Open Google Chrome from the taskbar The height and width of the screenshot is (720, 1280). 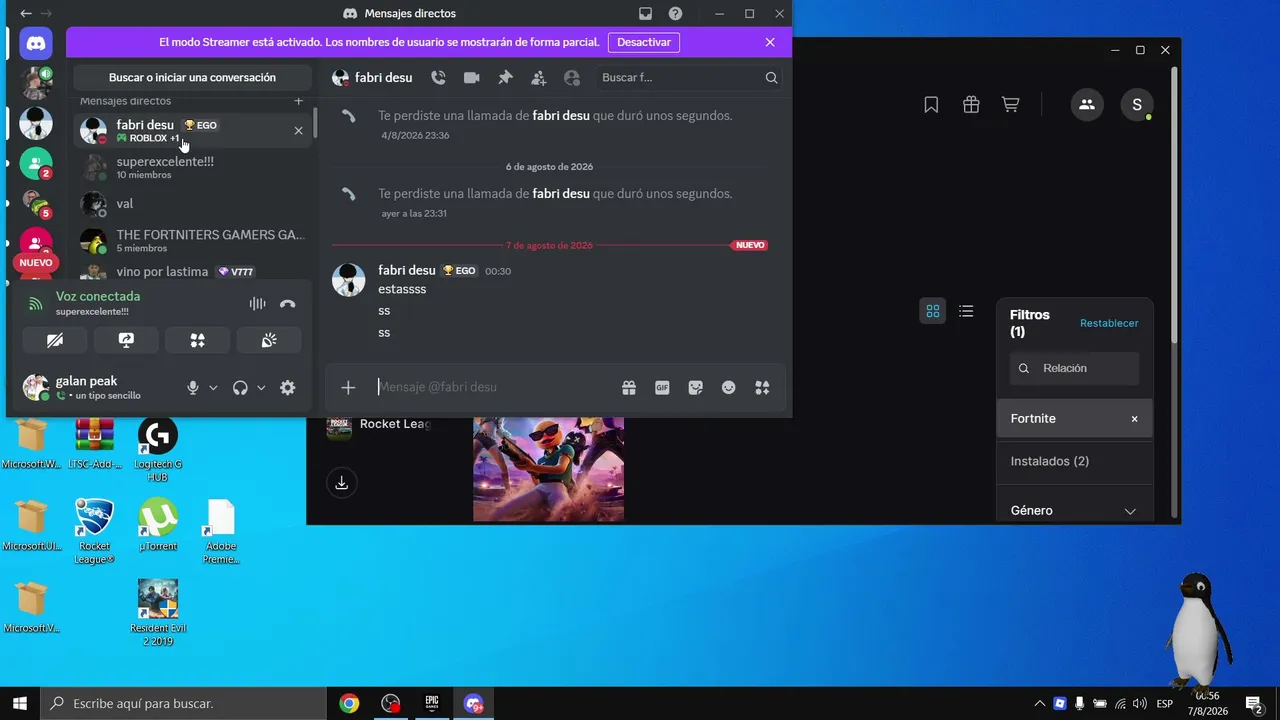349,703
